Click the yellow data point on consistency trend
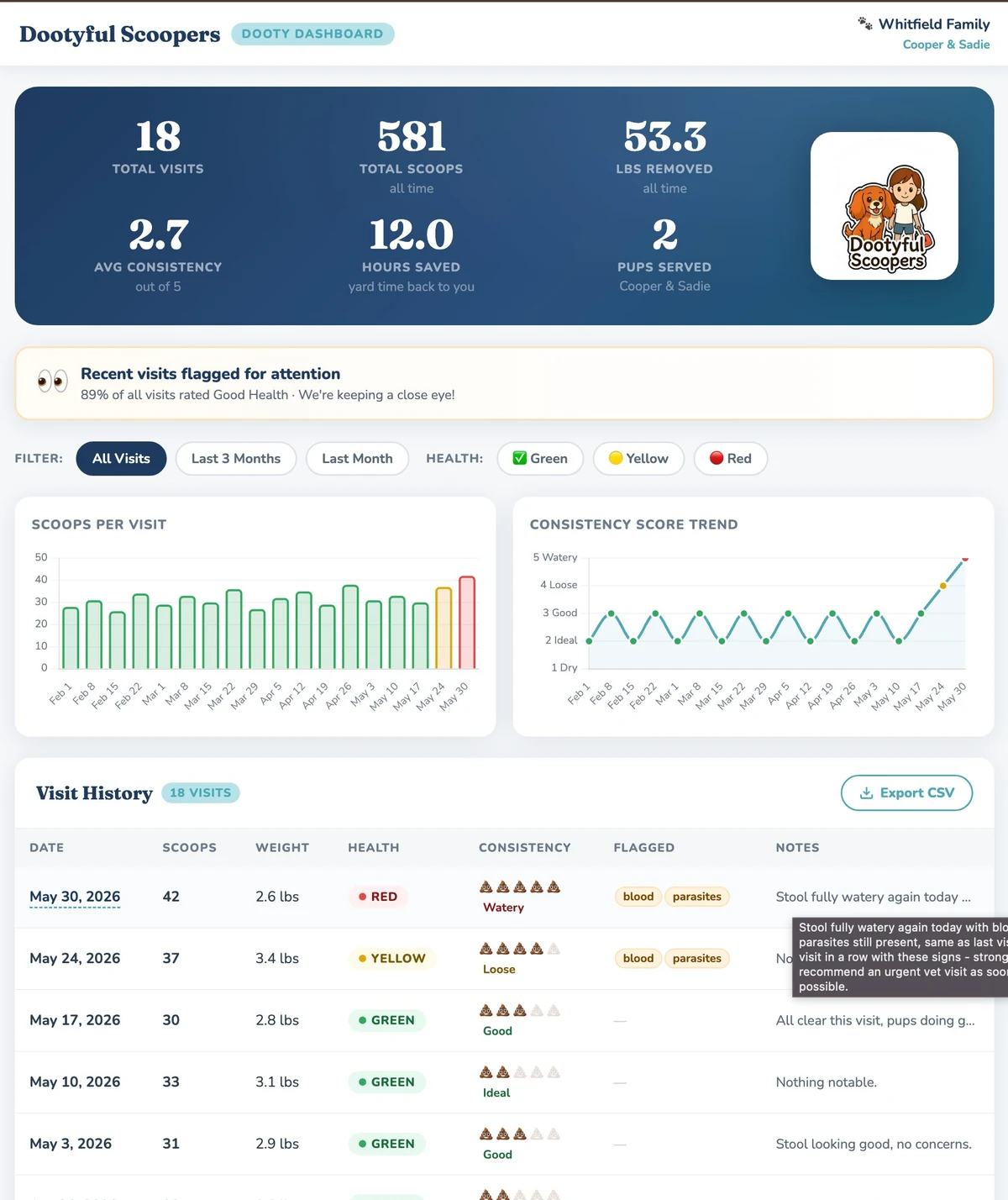Viewport: 1008px width, 1200px height. click(943, 586)
